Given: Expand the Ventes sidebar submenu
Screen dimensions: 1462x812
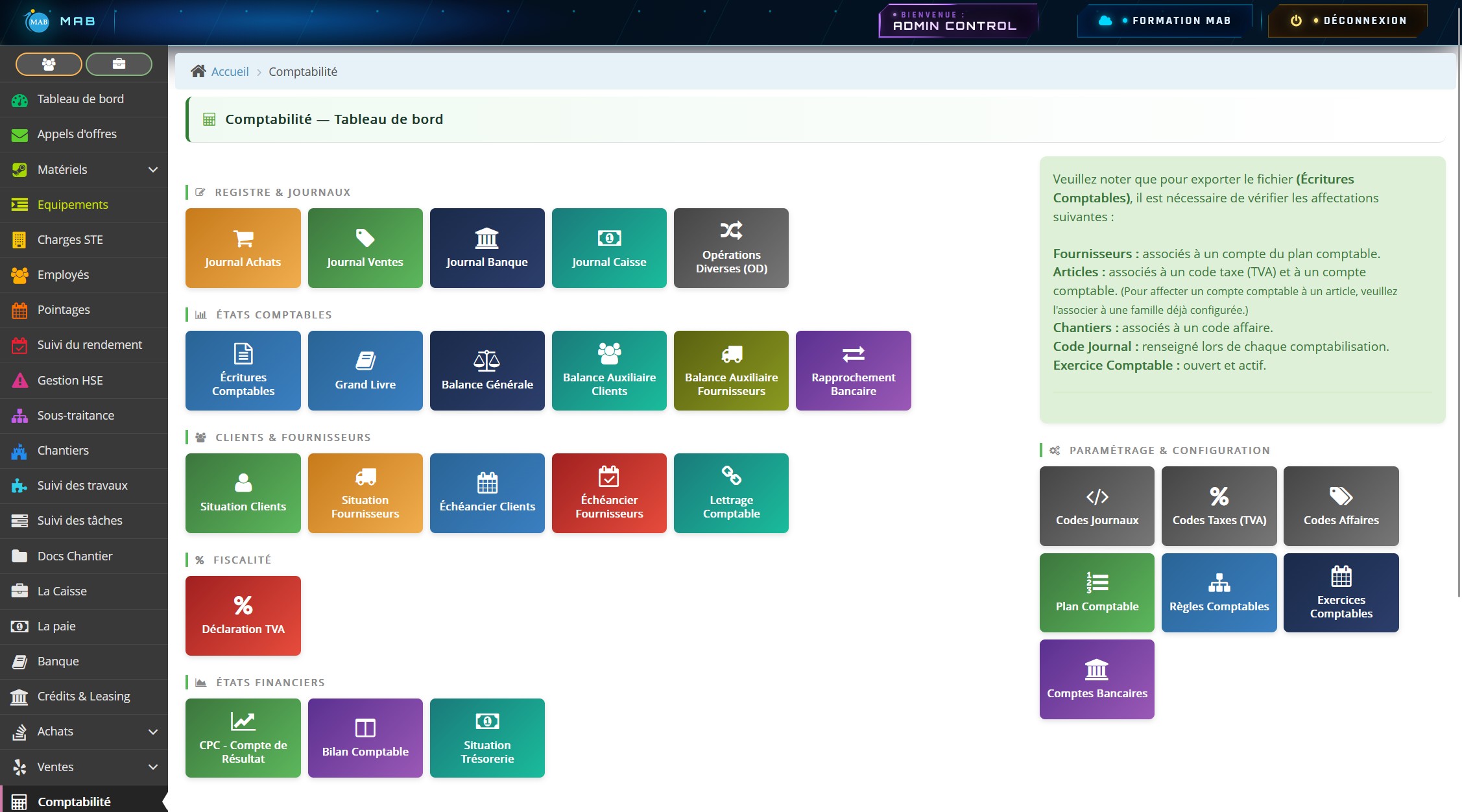Looking at the screenshot, I should pyautogui.click(x=153, y=767).
